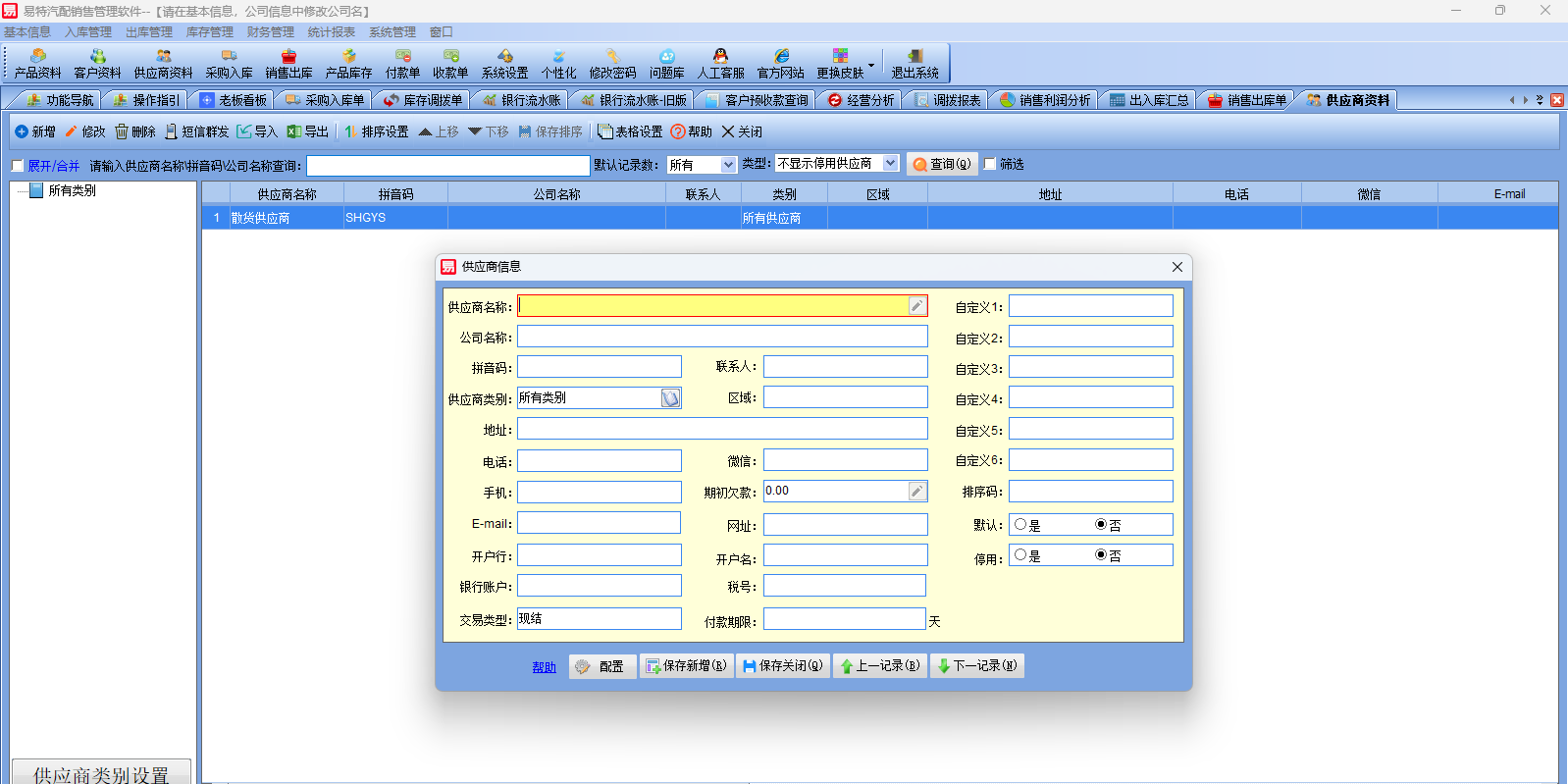Select 是 radio for 停用
Screen dimensions: 1568x784
pyautogui.click(x=1020, y=554)
